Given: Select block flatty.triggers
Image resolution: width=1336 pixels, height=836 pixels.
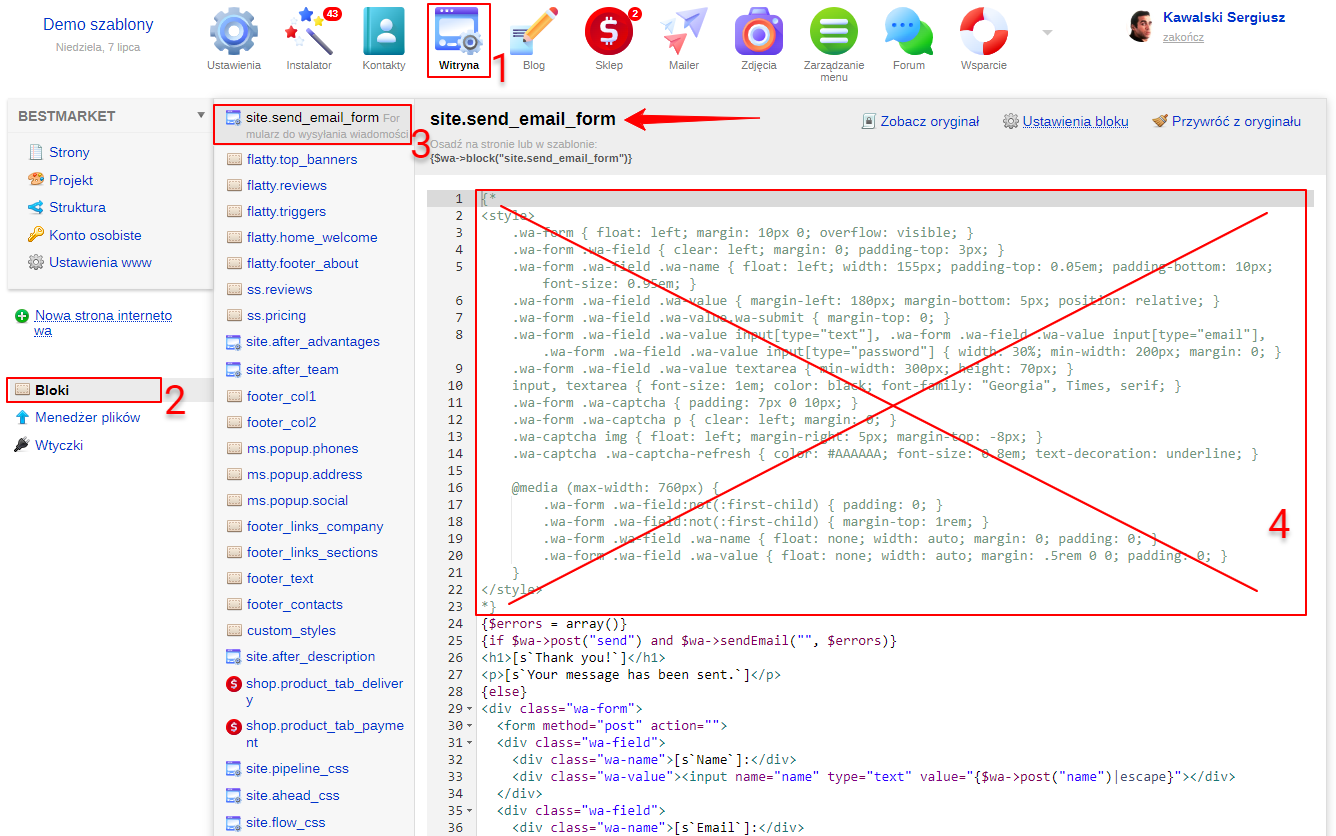Looking at the screenshot, I should 285,211.
